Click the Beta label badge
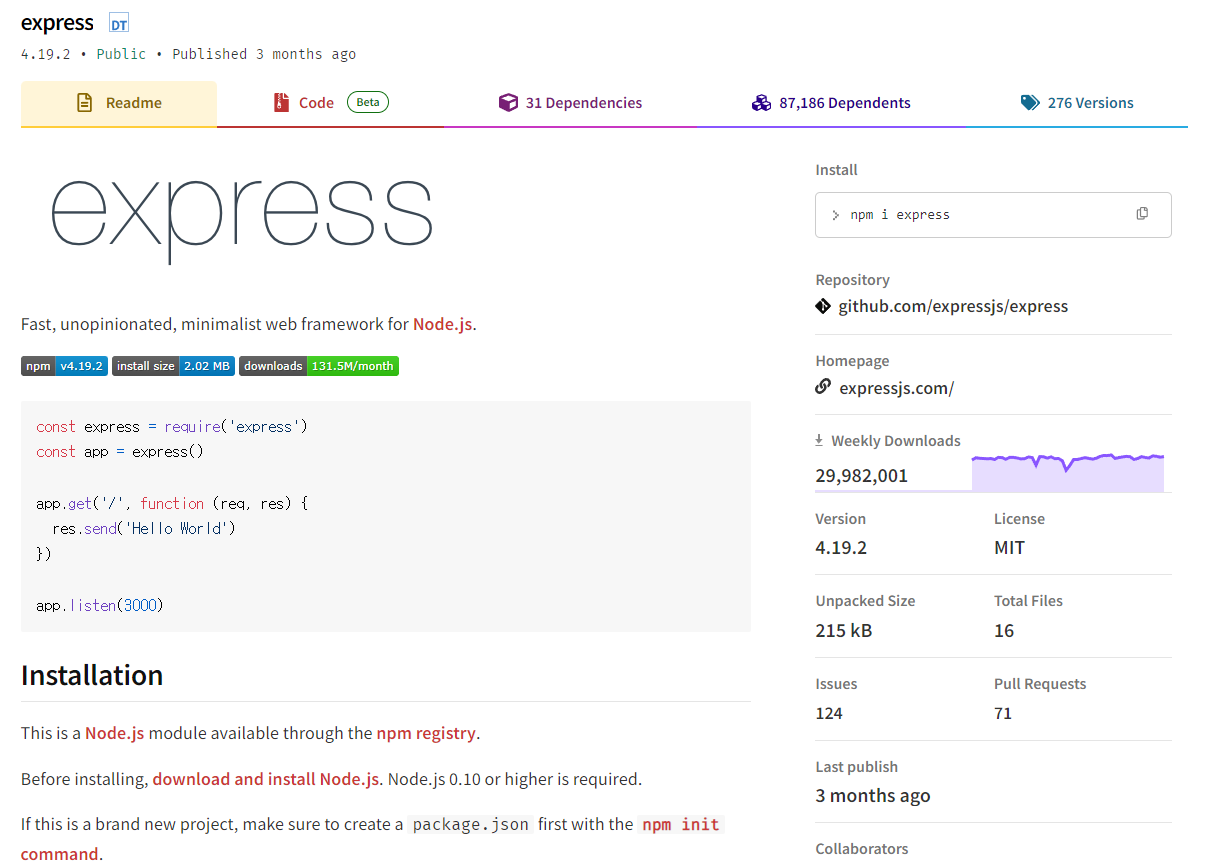1209x868 pixels. pyautogui.click(x=368, y=102)
